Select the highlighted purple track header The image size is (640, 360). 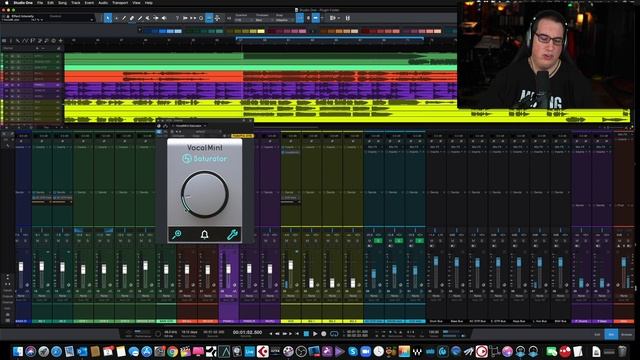32,85
